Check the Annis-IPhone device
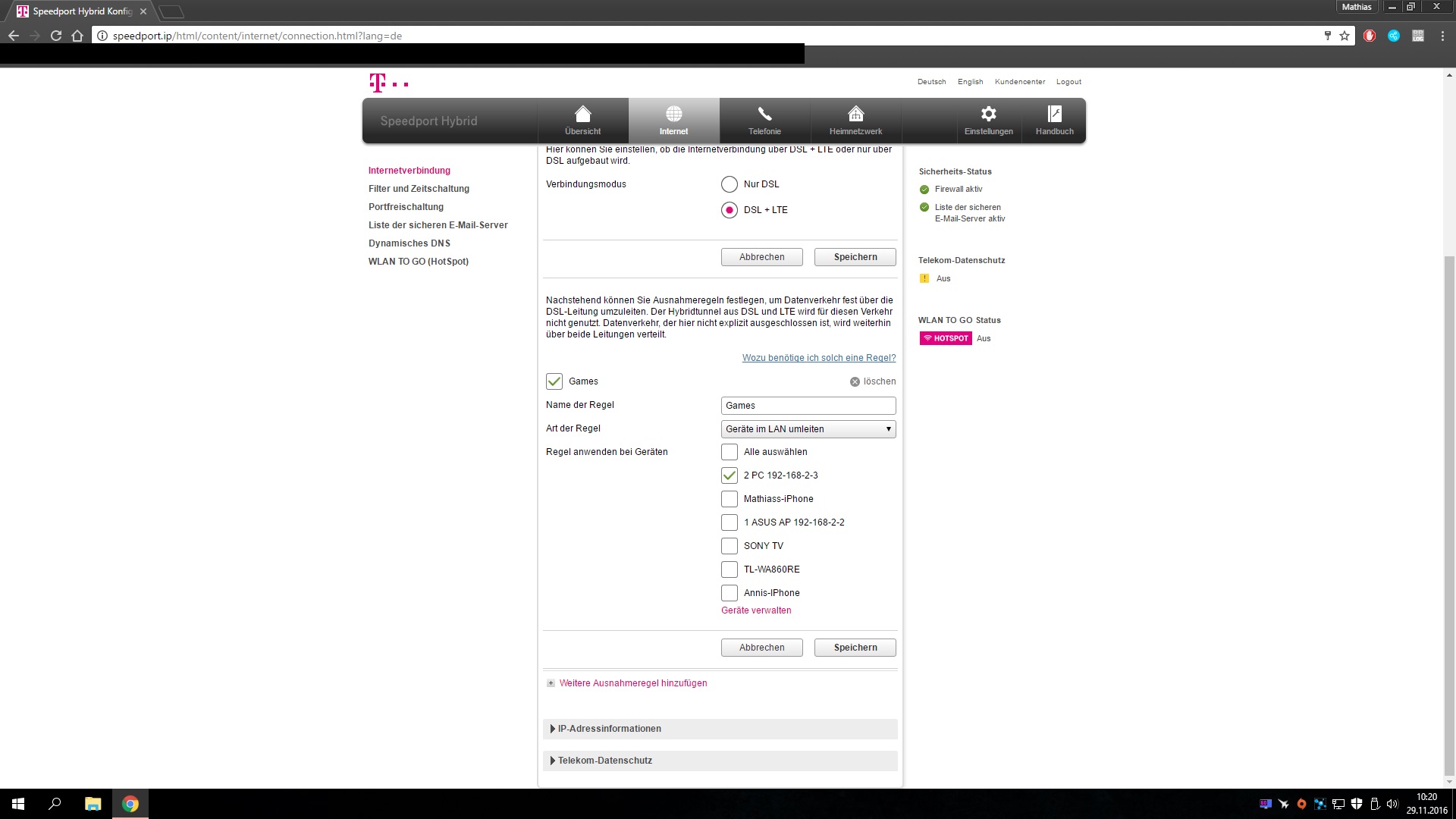Viewport: 1456px width, 819px height. (x=730, y=593)
